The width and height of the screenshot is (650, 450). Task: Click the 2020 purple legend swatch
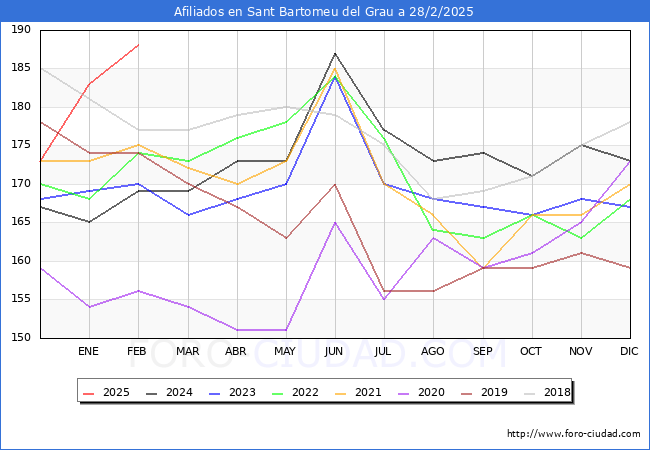click(x=404, y=392)
